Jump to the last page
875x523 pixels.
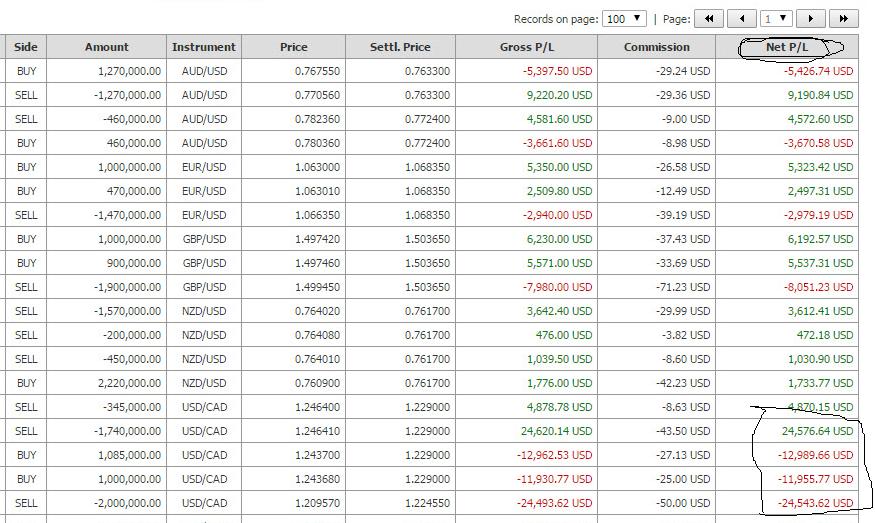pos(844,18)
